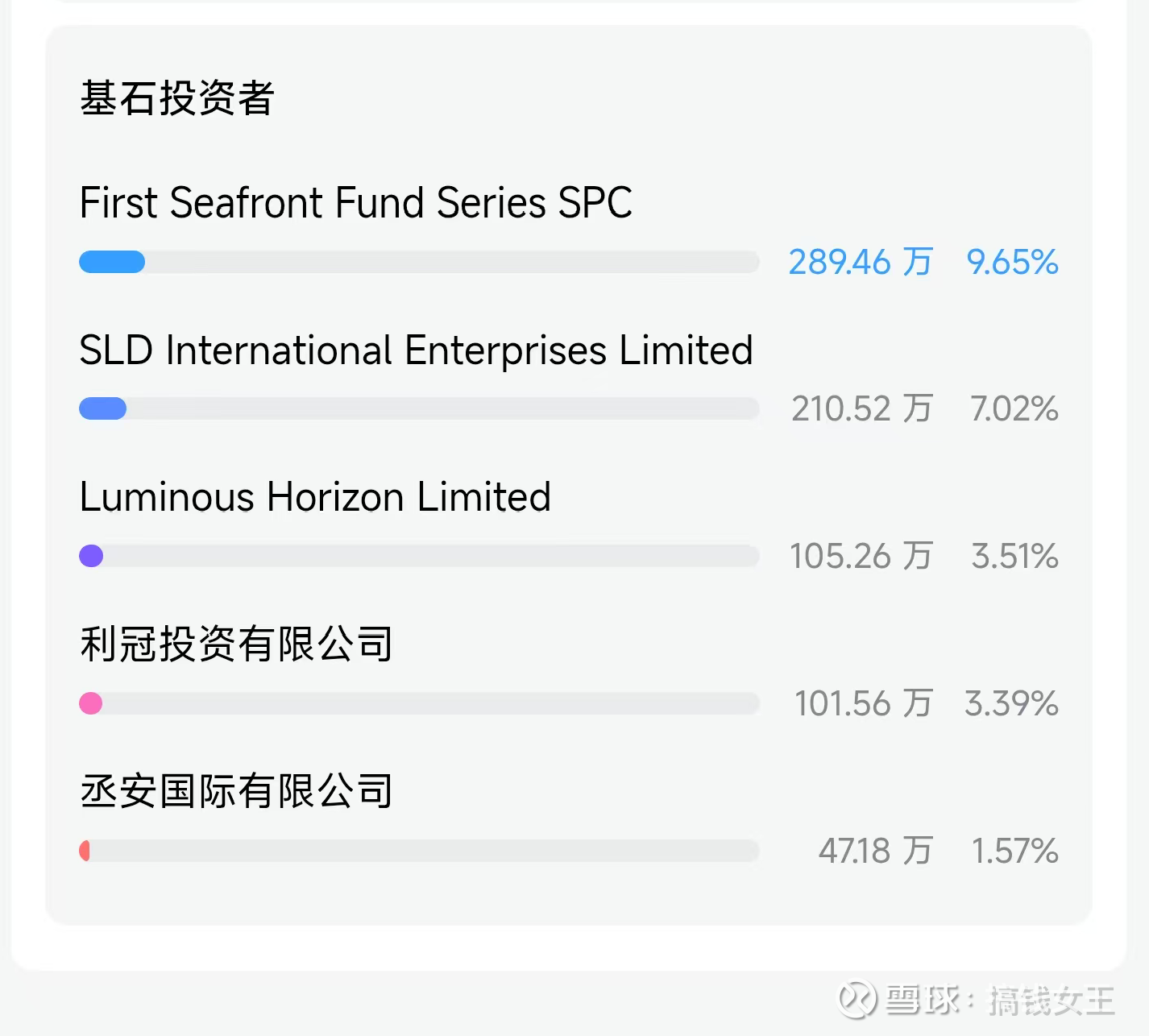The height and width of the screenshot is (1036, 1149).
Task: Click the pink 利冠投资 bar dot
Action: (91, 703)
